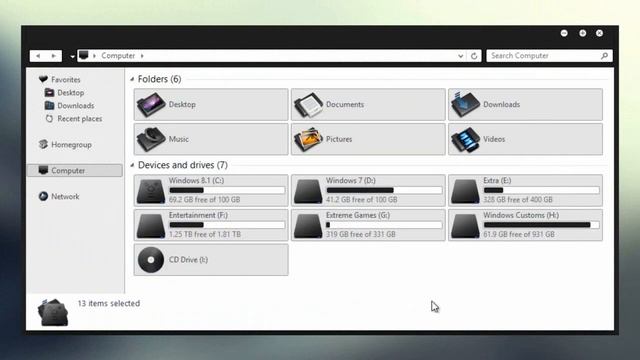Collapse the Devices and drives (7) group

point(132,165)
